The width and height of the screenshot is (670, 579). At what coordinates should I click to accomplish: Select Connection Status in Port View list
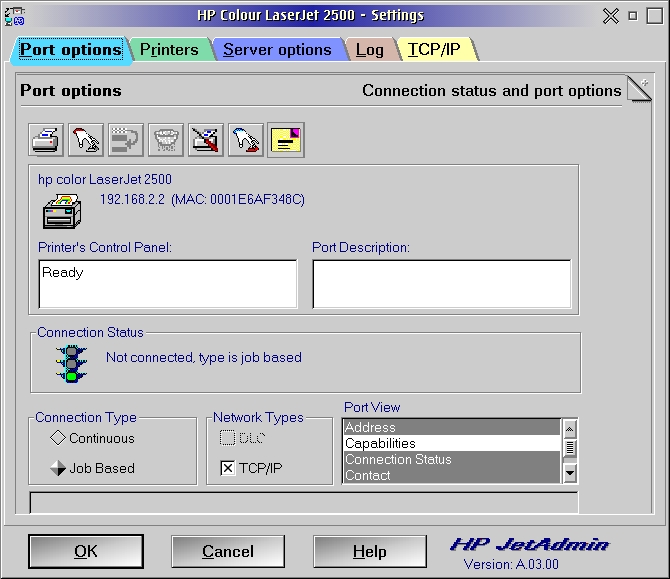coord(452,459)
